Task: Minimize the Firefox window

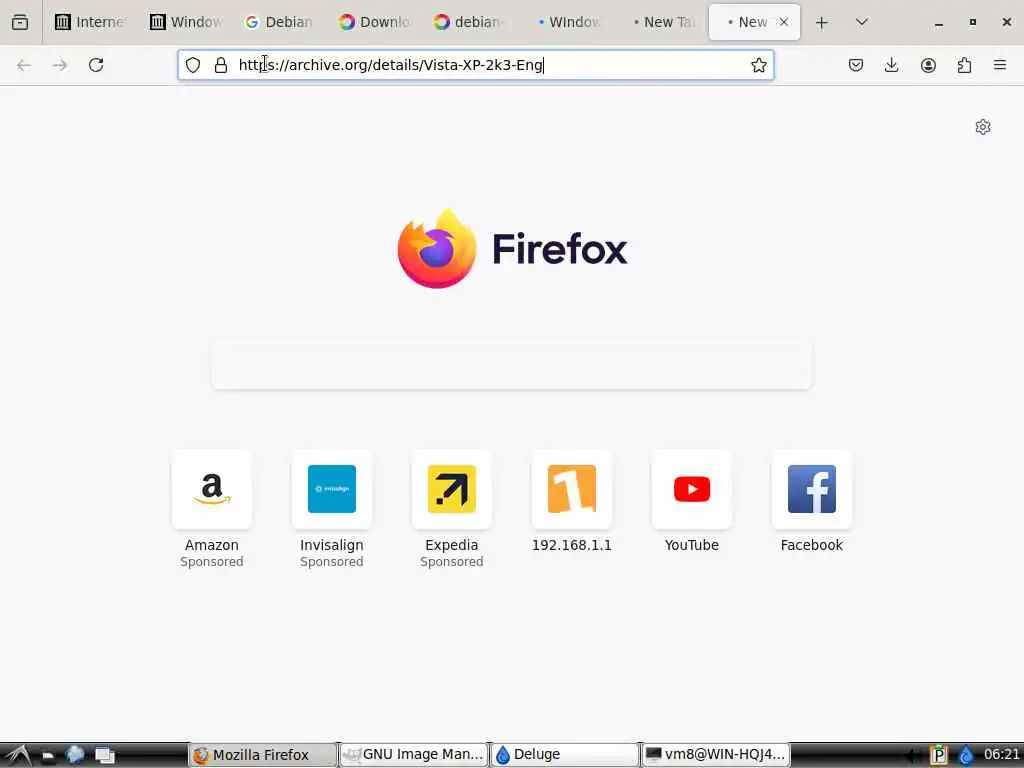Action: pyautogui.click(x=938, y=23)
